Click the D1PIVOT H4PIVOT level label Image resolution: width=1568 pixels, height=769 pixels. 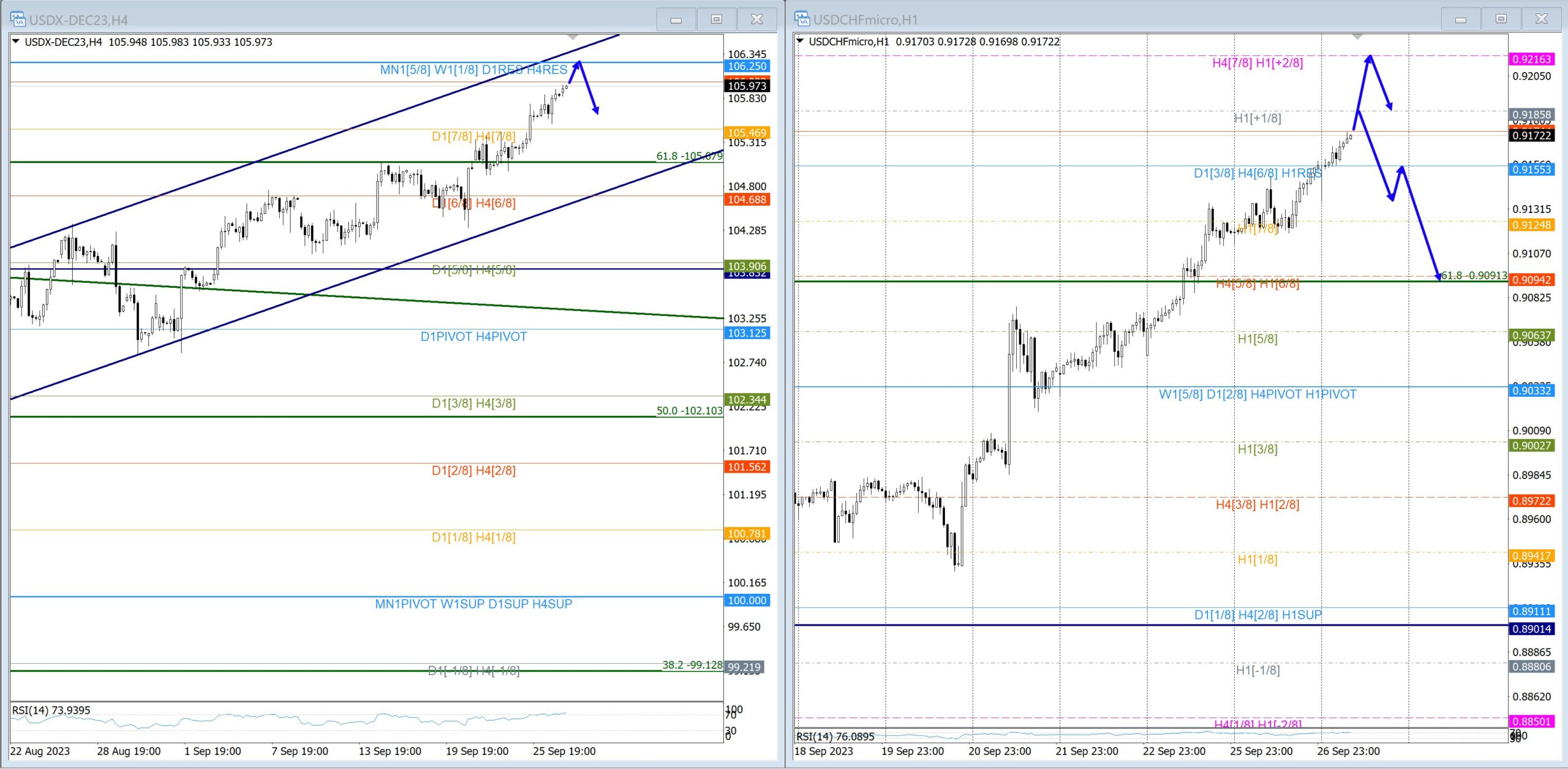coord(473,337)
